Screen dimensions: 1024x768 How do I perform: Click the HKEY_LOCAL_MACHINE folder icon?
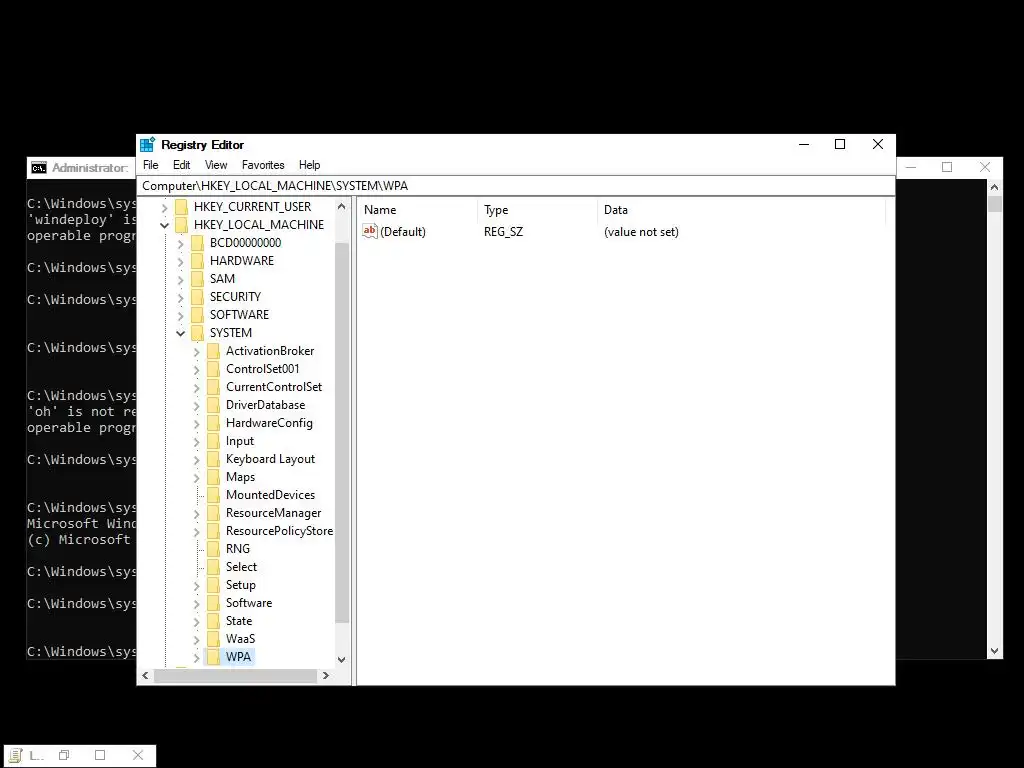pos(182,225)
